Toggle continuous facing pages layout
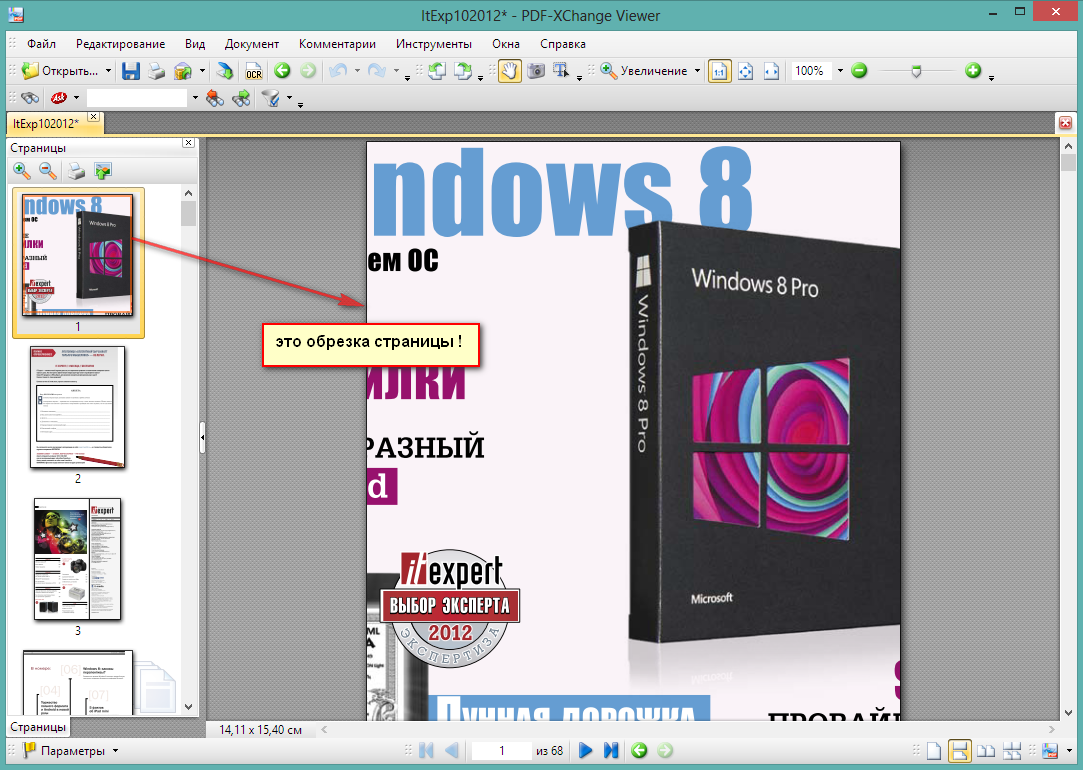Image resolution: width=1083 pixels, height=770 pixels. pyautogui.click(x=1012, y=751)
